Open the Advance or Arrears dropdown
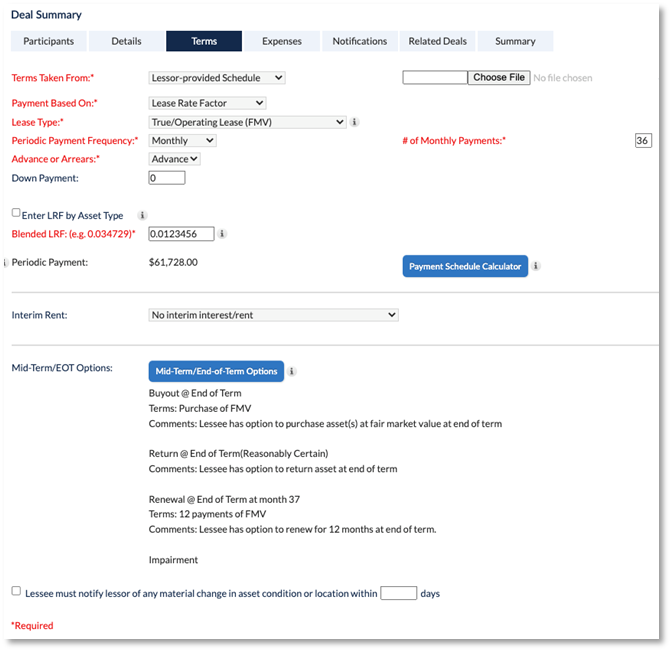The height and width of the screenshot is (651, 671). (174, 159)
